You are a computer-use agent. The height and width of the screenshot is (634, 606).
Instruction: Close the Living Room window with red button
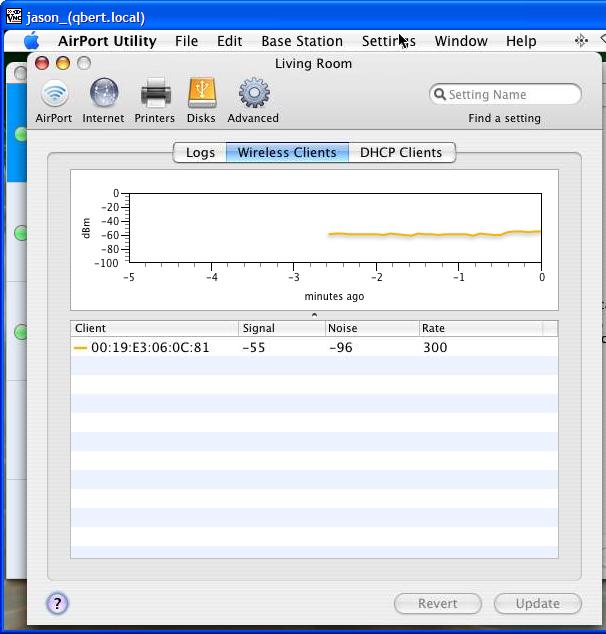pyautogui.click(x=42, y=63)
